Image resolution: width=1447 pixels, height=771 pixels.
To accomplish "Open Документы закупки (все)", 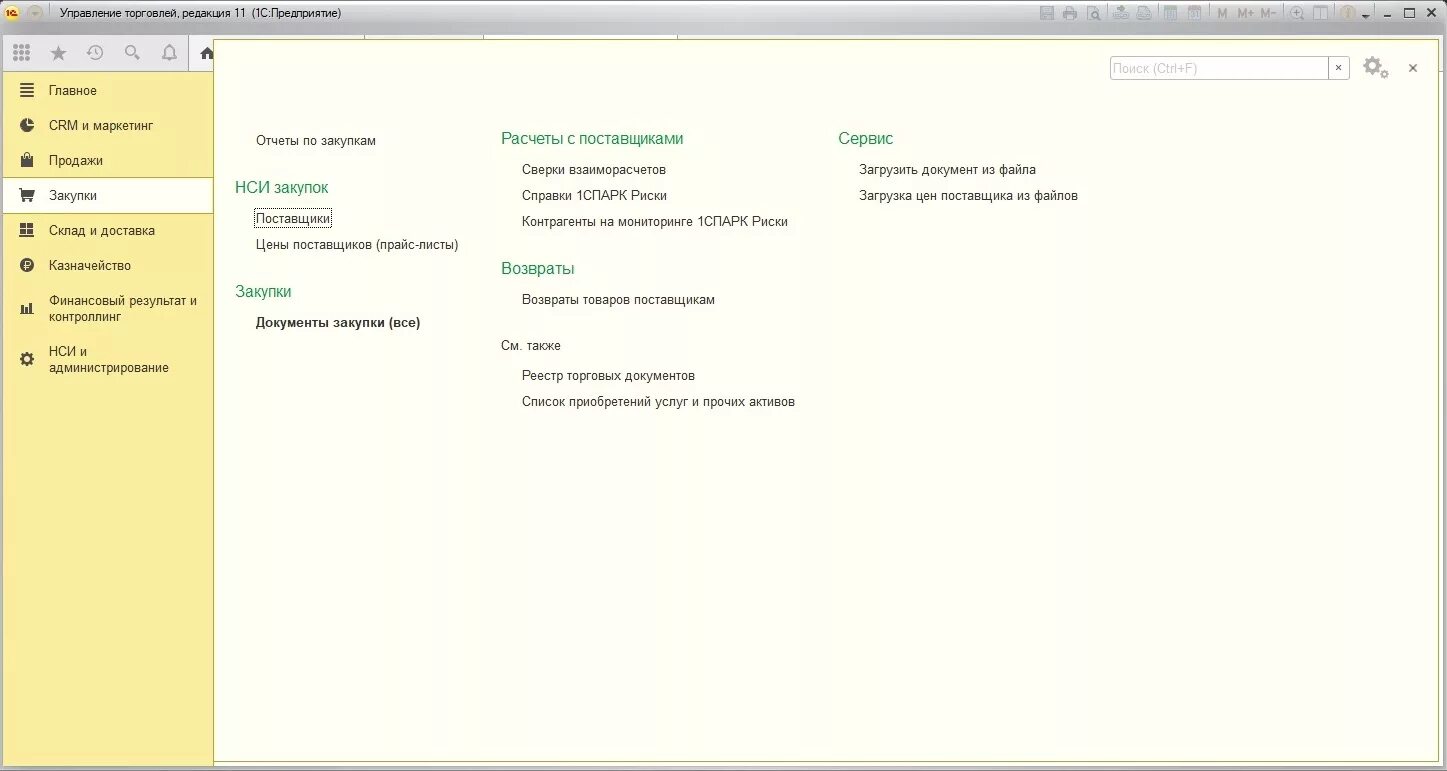I will pyautogui.click(x=338, y=322).
